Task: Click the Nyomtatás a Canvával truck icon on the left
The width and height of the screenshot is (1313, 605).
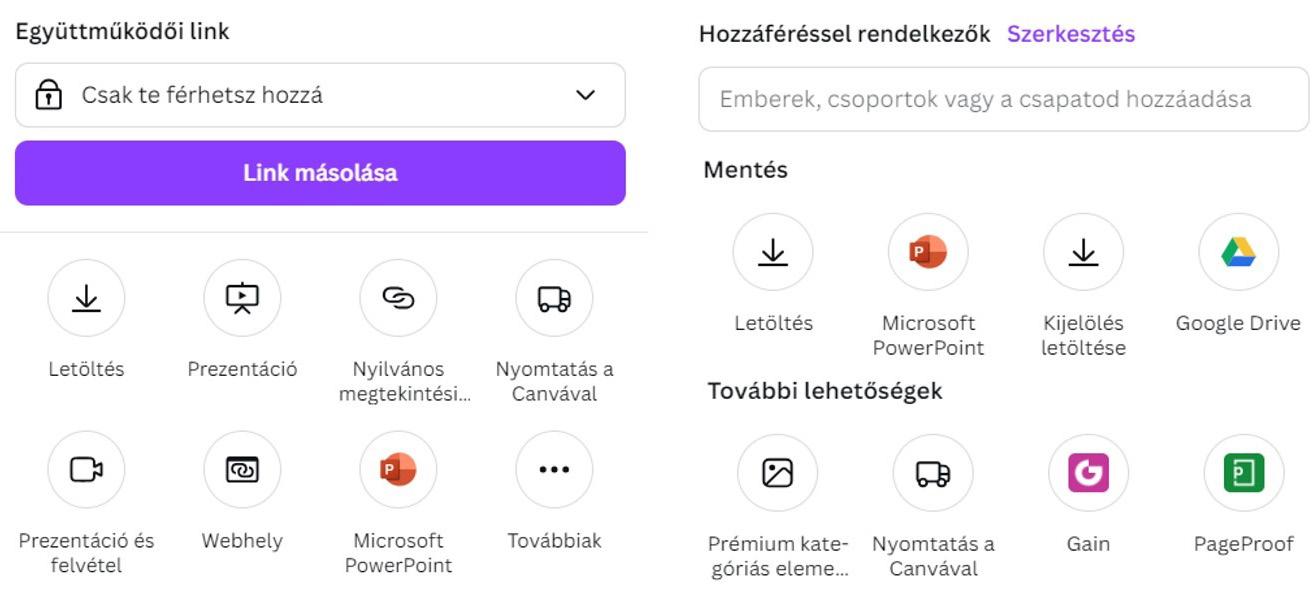Action: click(554, 298)
